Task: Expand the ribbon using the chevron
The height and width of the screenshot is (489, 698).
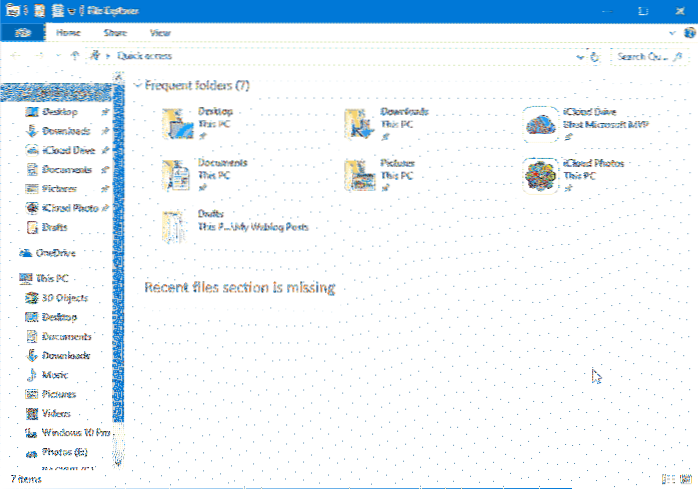Action: (x=669, y=32)
